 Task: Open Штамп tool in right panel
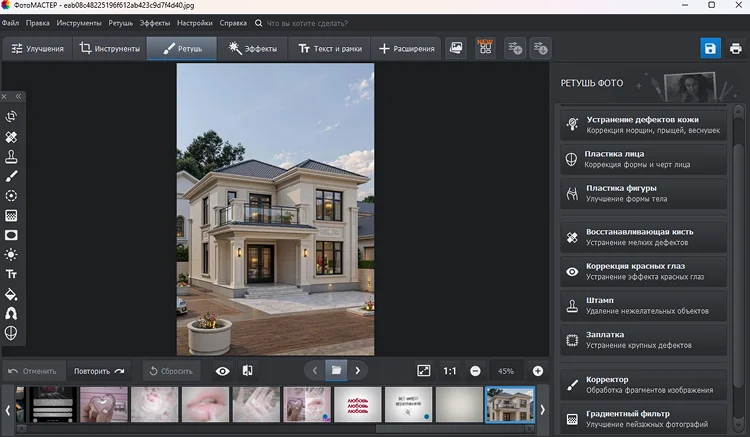(643, 306)
